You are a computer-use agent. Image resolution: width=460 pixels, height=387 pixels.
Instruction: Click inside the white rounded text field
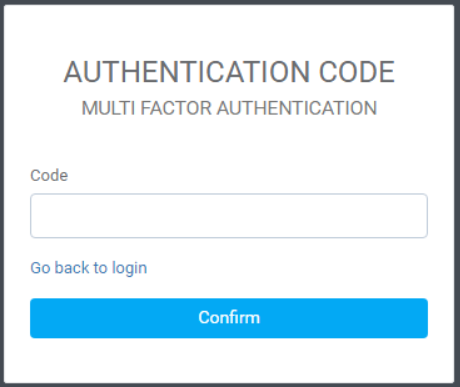pos(229,216)
